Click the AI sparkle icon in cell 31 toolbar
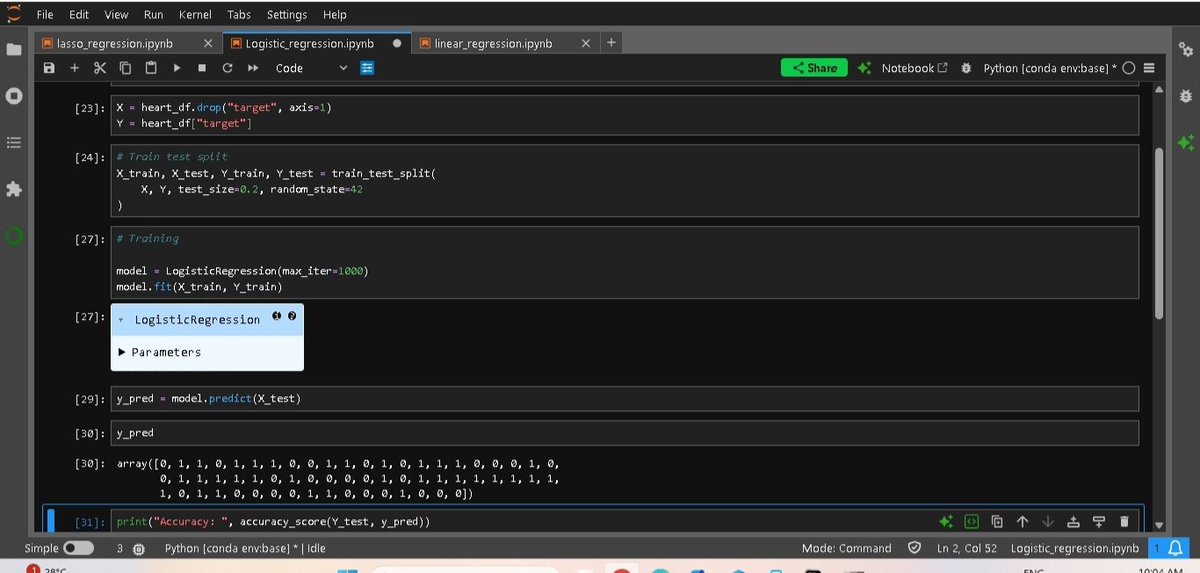Screen dimensions: 1200x573 pyautogui.click(x=946, y=521)
